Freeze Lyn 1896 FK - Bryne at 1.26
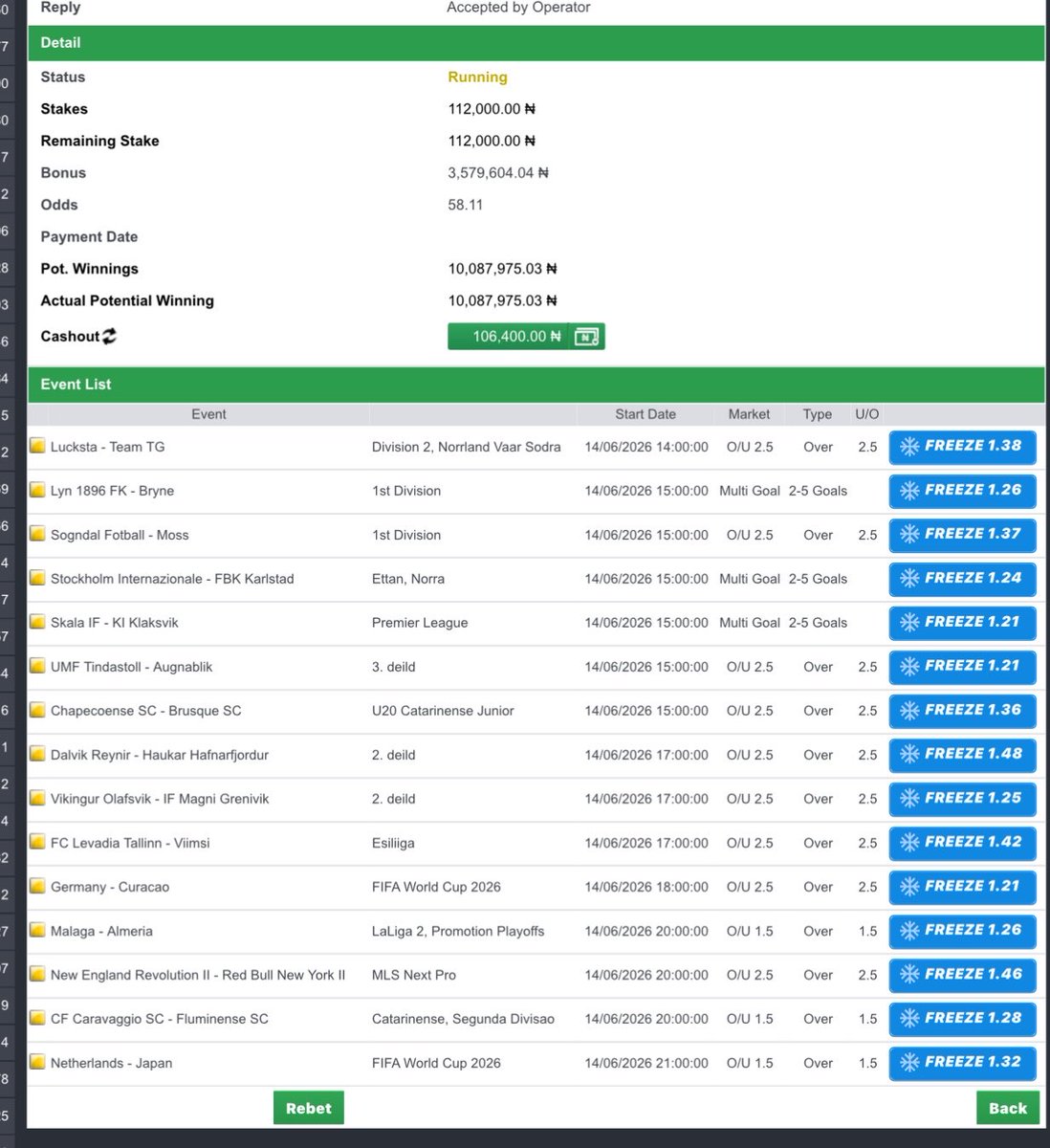 962,491
